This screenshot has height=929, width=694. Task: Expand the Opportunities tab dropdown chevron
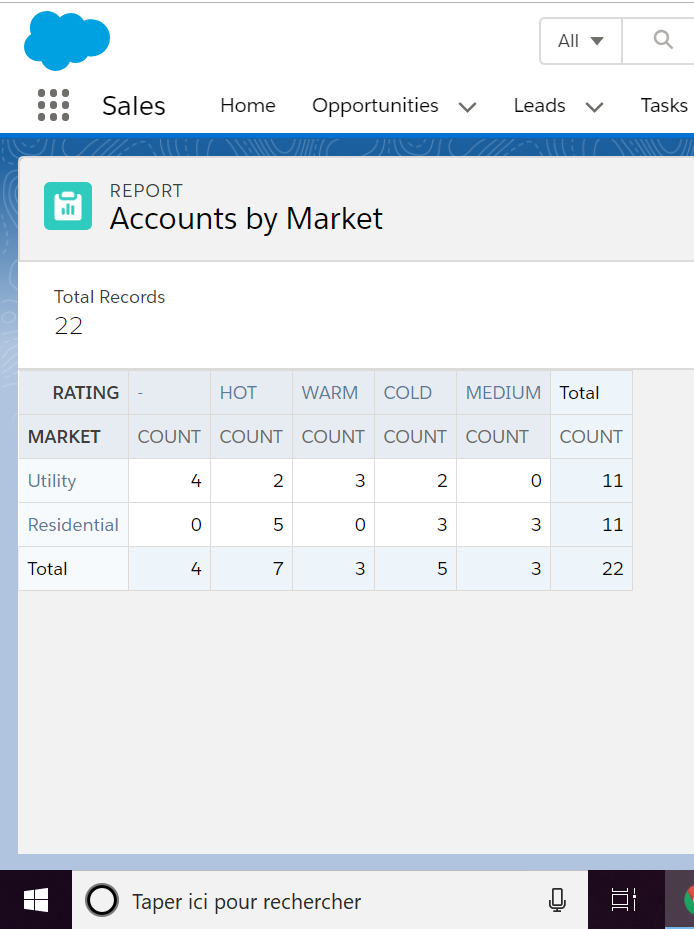click(467, 107)
